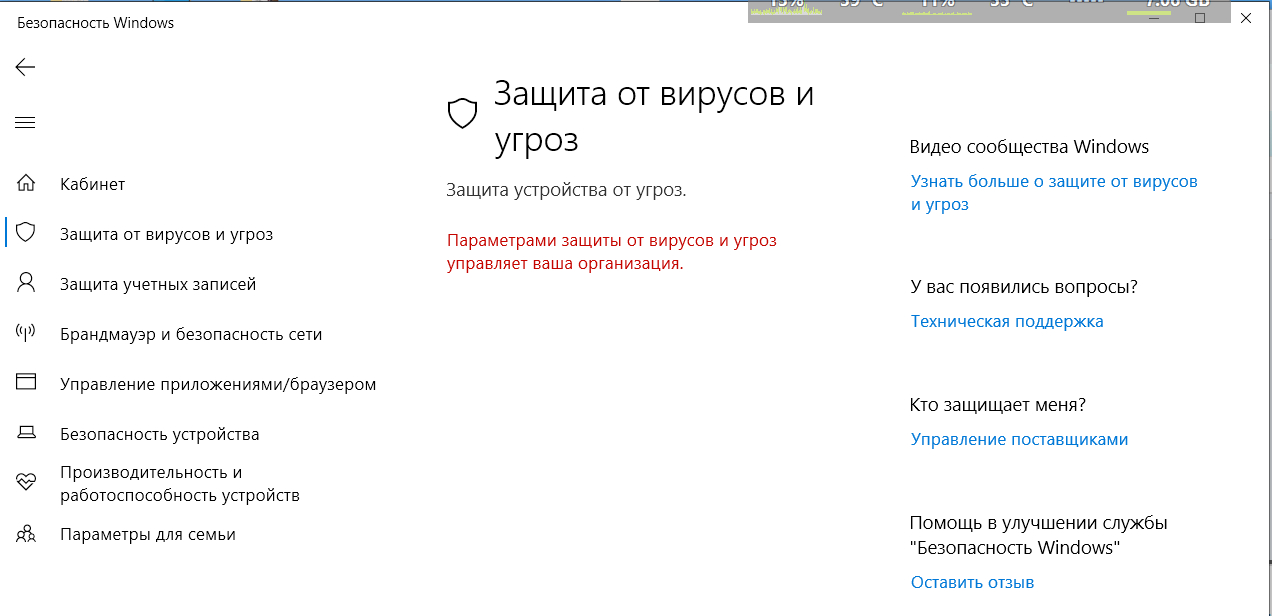Open the Кабинет section
This screenshot has height=616, width=1272.
(x=92, y=184)
